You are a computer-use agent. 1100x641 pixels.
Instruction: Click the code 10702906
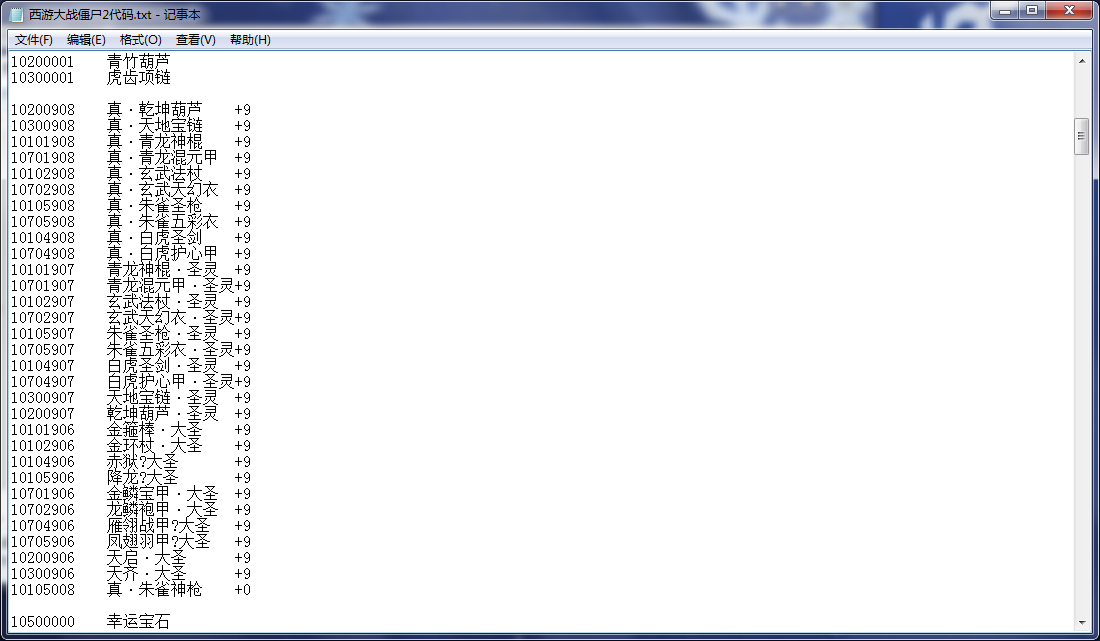[x=42, y=510]
